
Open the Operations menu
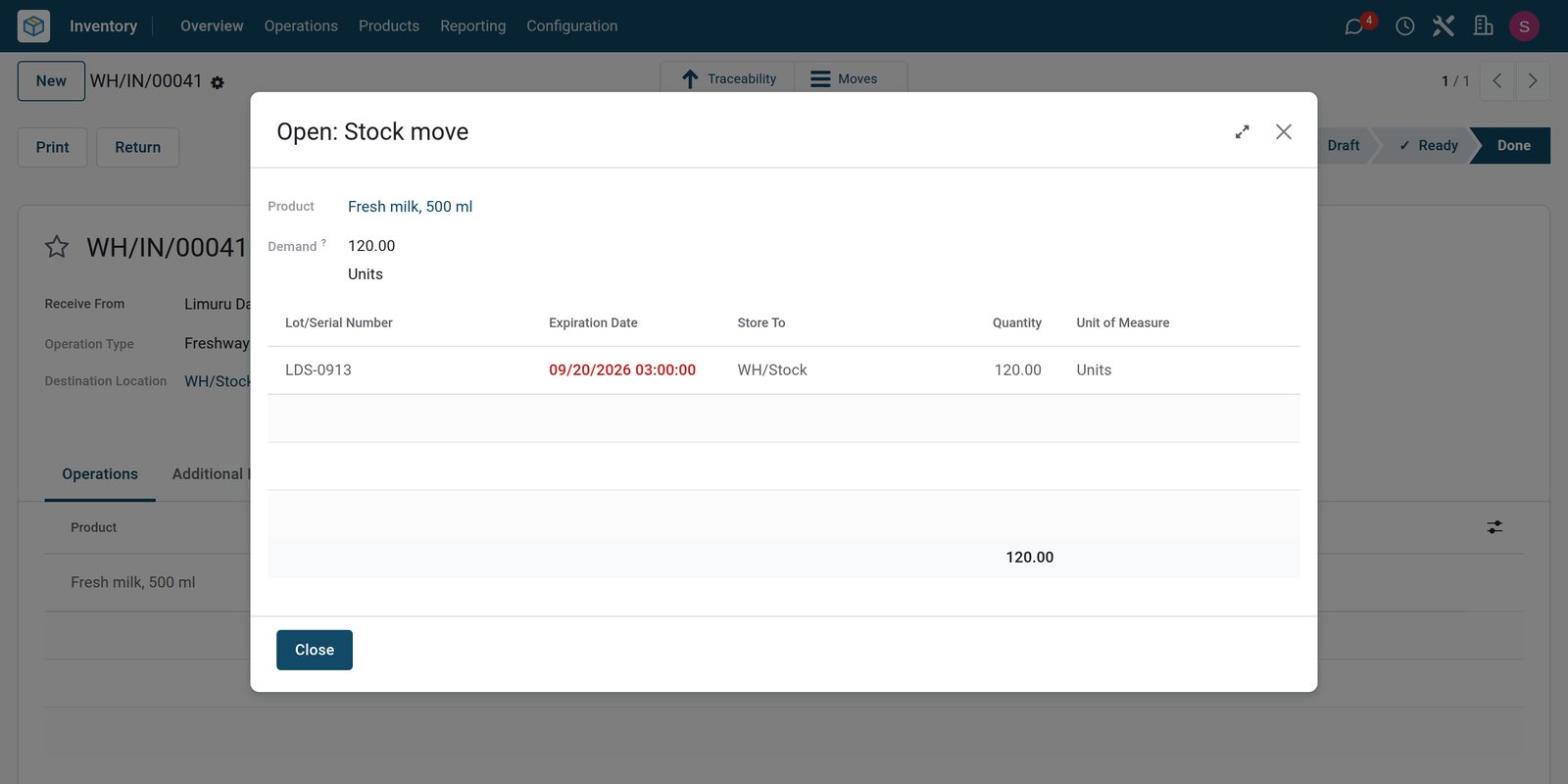[301, 25]
